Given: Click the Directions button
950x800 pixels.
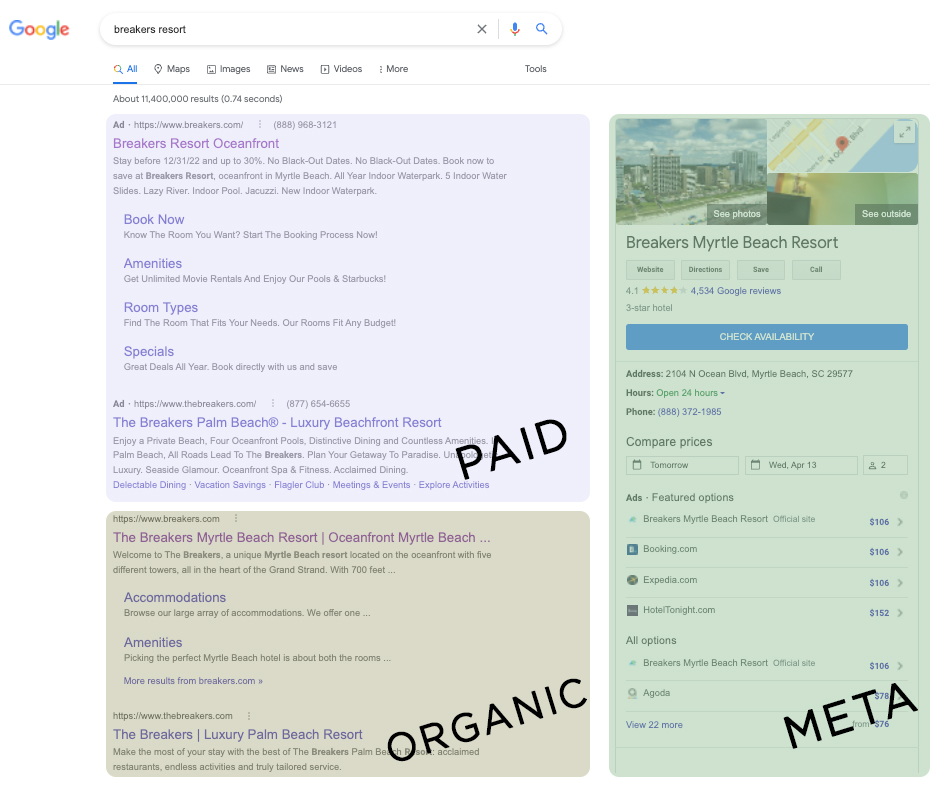Looking at the screenshot, I should click(x=705, y=270).
